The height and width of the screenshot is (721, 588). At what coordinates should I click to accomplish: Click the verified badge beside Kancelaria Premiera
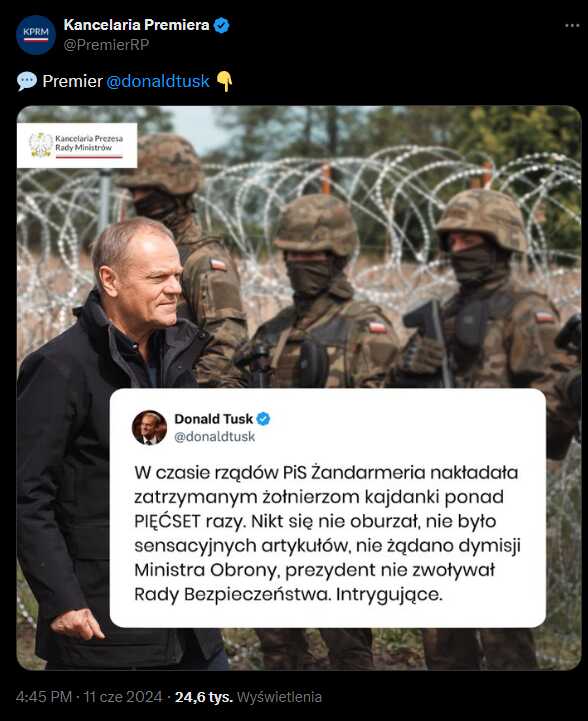coord(222,25)
